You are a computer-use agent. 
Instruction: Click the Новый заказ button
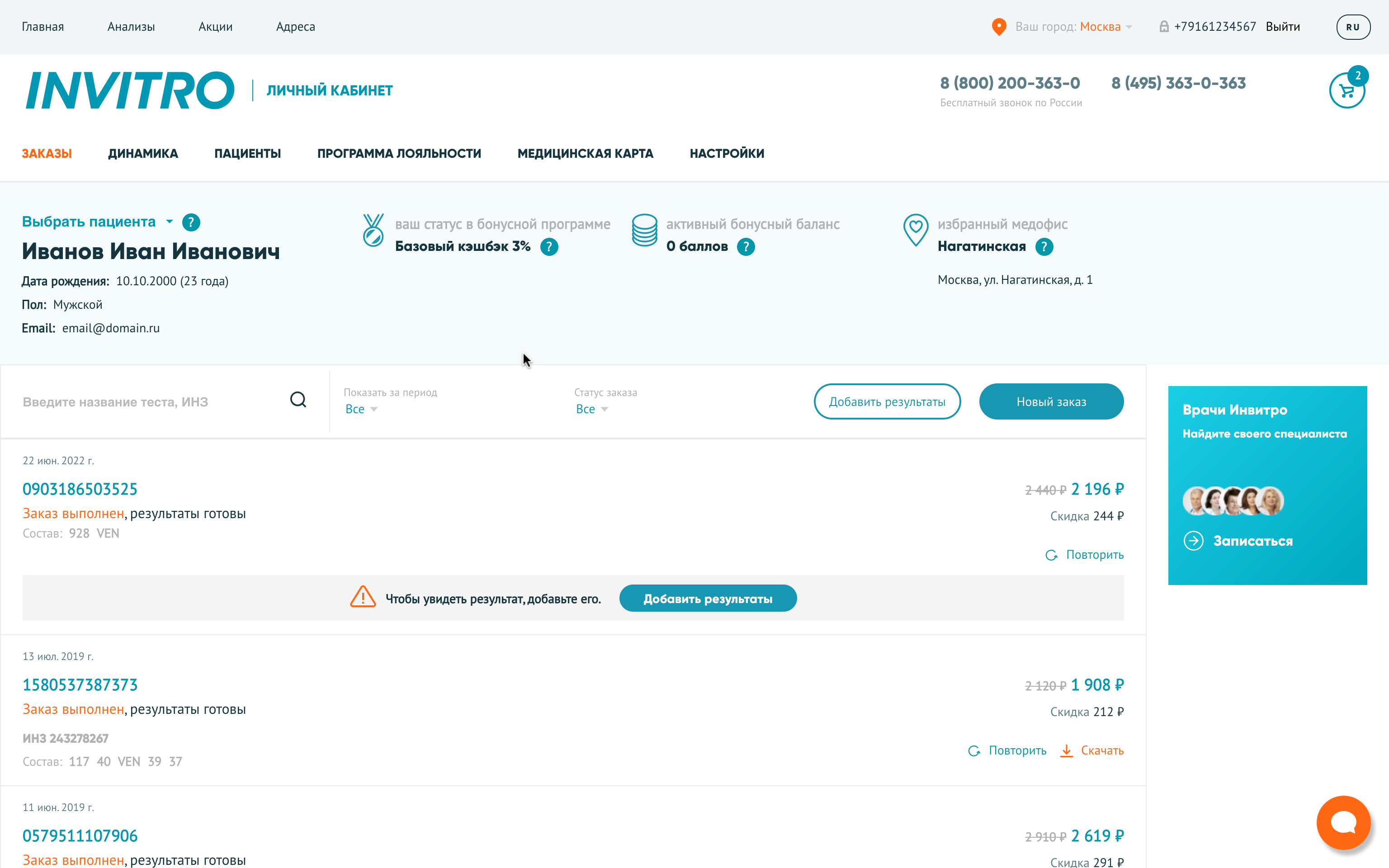(1051, 401)
